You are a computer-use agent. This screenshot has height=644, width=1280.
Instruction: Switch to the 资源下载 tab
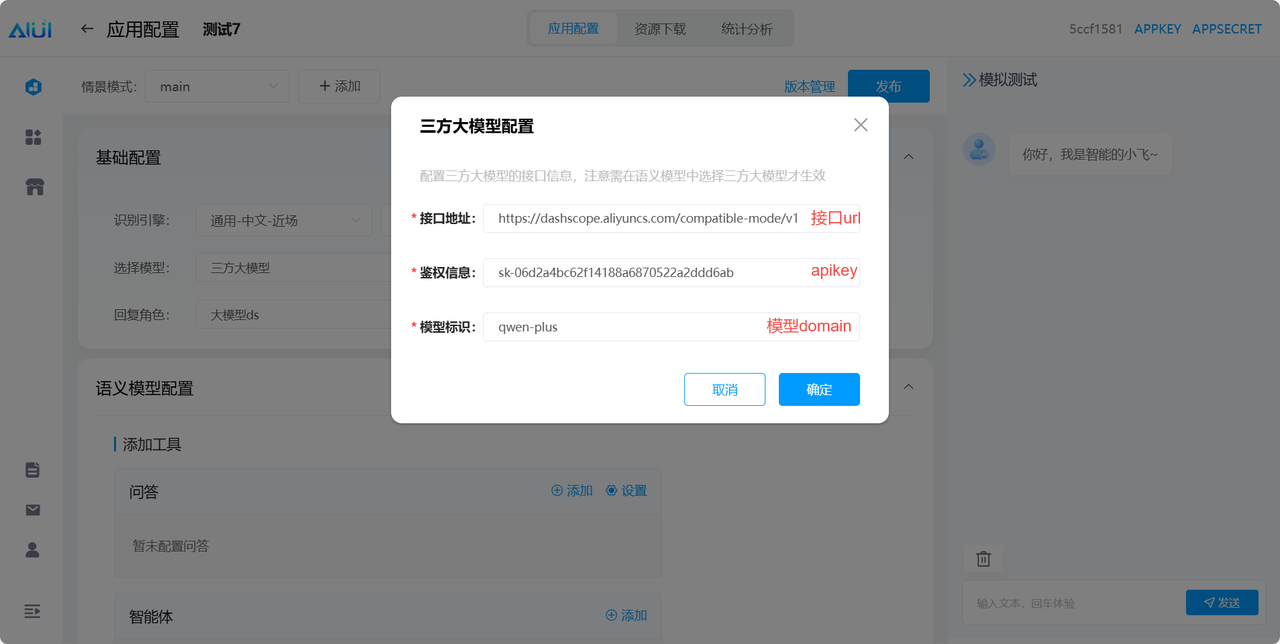660,29
